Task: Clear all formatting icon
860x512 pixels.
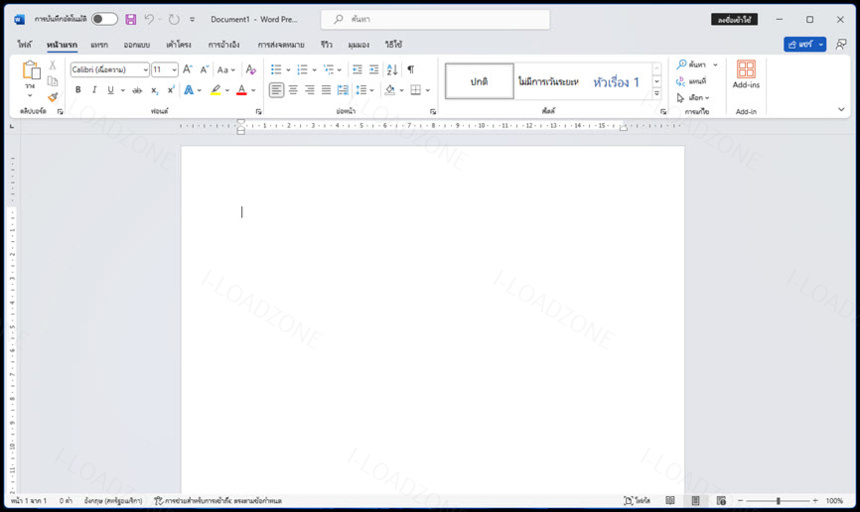Action: [x=251, y=70]
